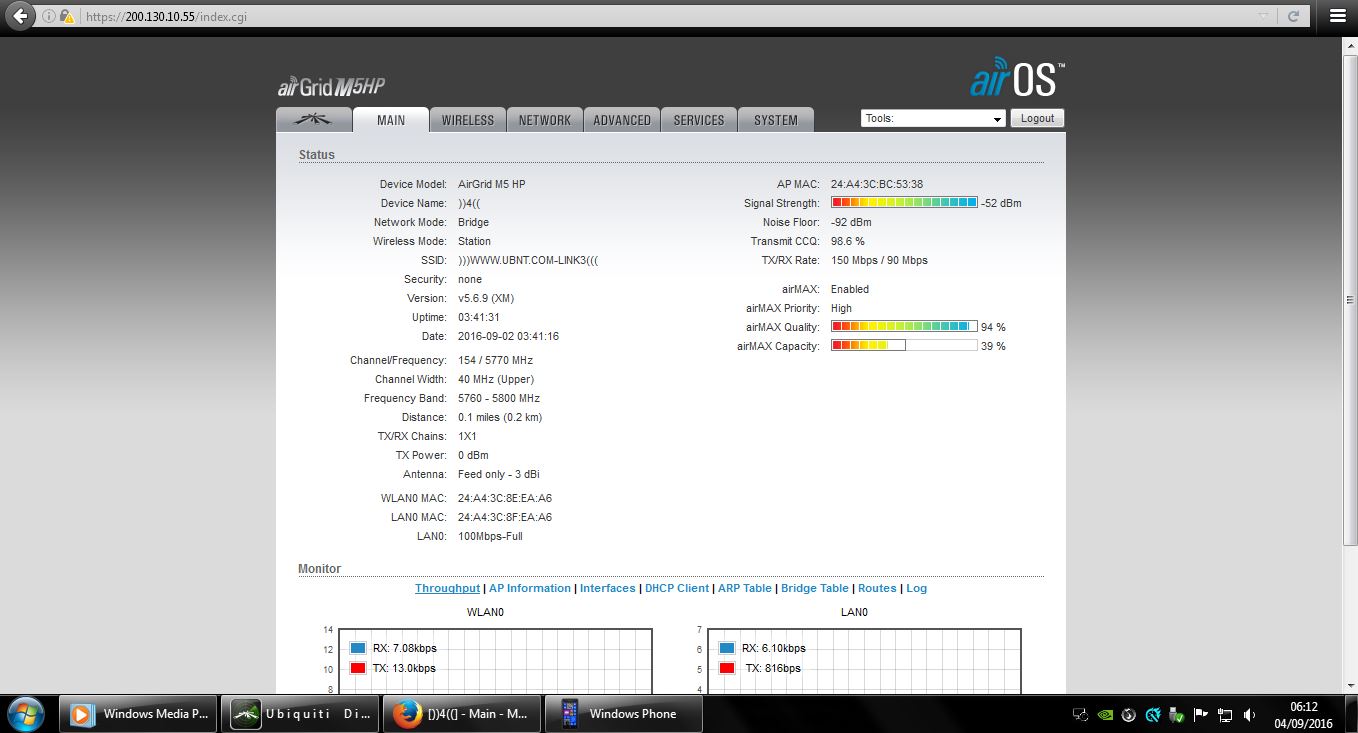Click the LAN0 TX: 816bps legend entry
This screenshot has width=1358, height=733.
click(x=760, y=668)
